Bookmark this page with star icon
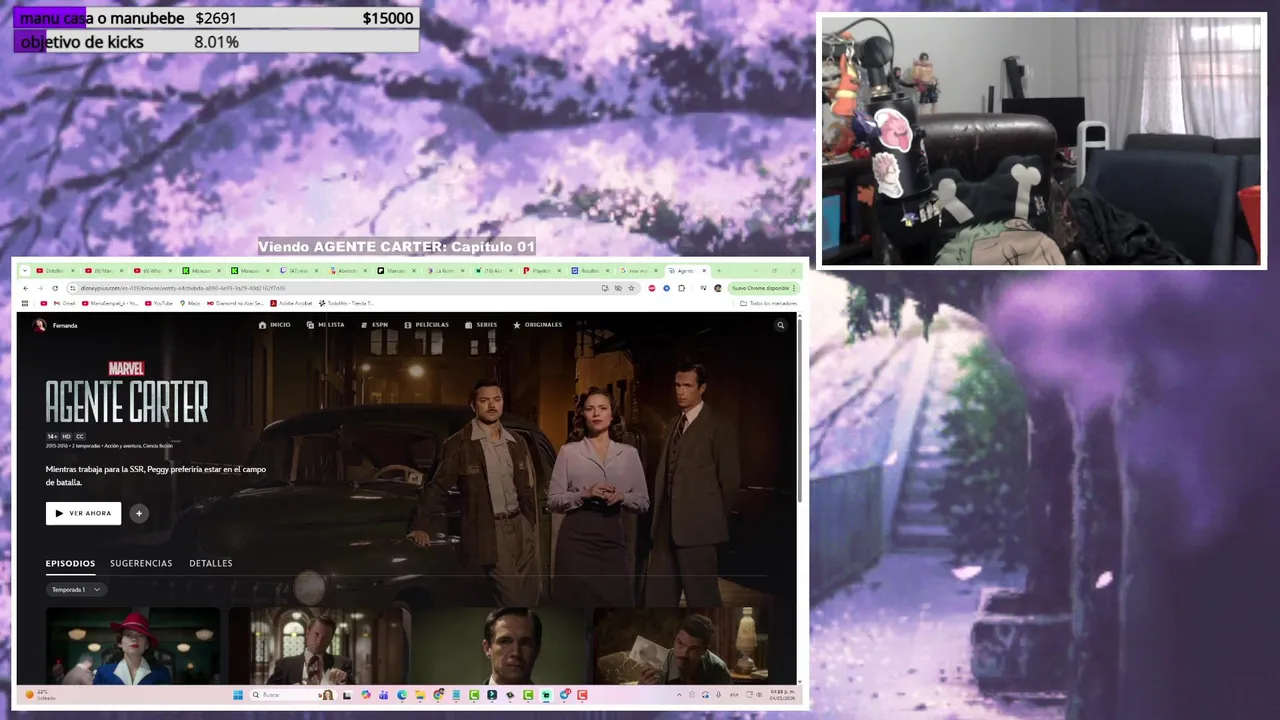Viewport: 1280px width, 720px height. tap(631, 288)
